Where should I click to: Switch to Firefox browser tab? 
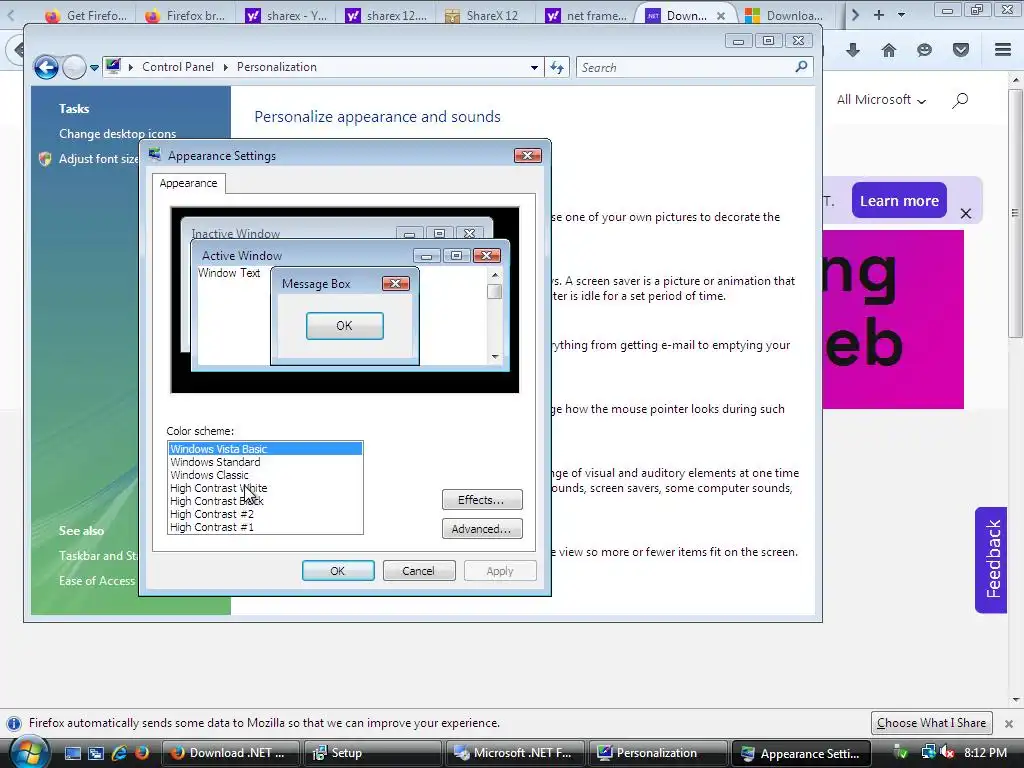tap(185, 15)
